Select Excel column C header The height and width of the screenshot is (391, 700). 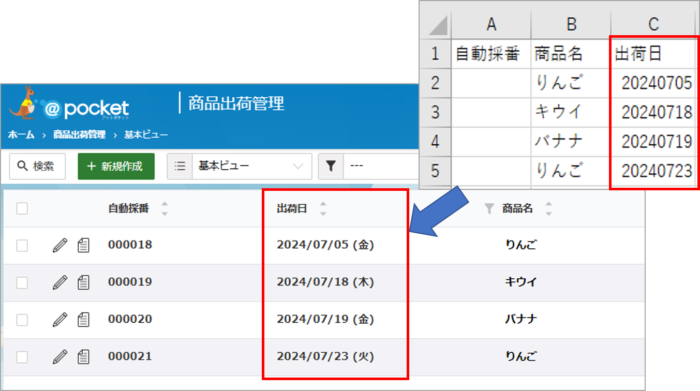click(x=654, y=24)
